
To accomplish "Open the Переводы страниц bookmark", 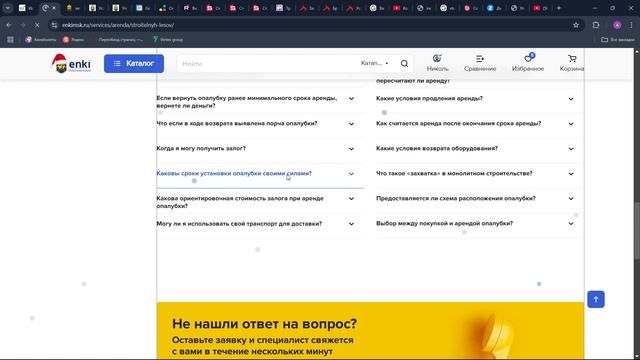I will click(121, 40).
